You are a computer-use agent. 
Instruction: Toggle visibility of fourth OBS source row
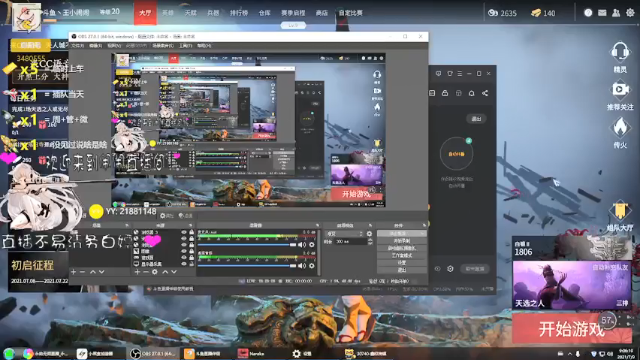pyautogui.click(x=184, y=251)
